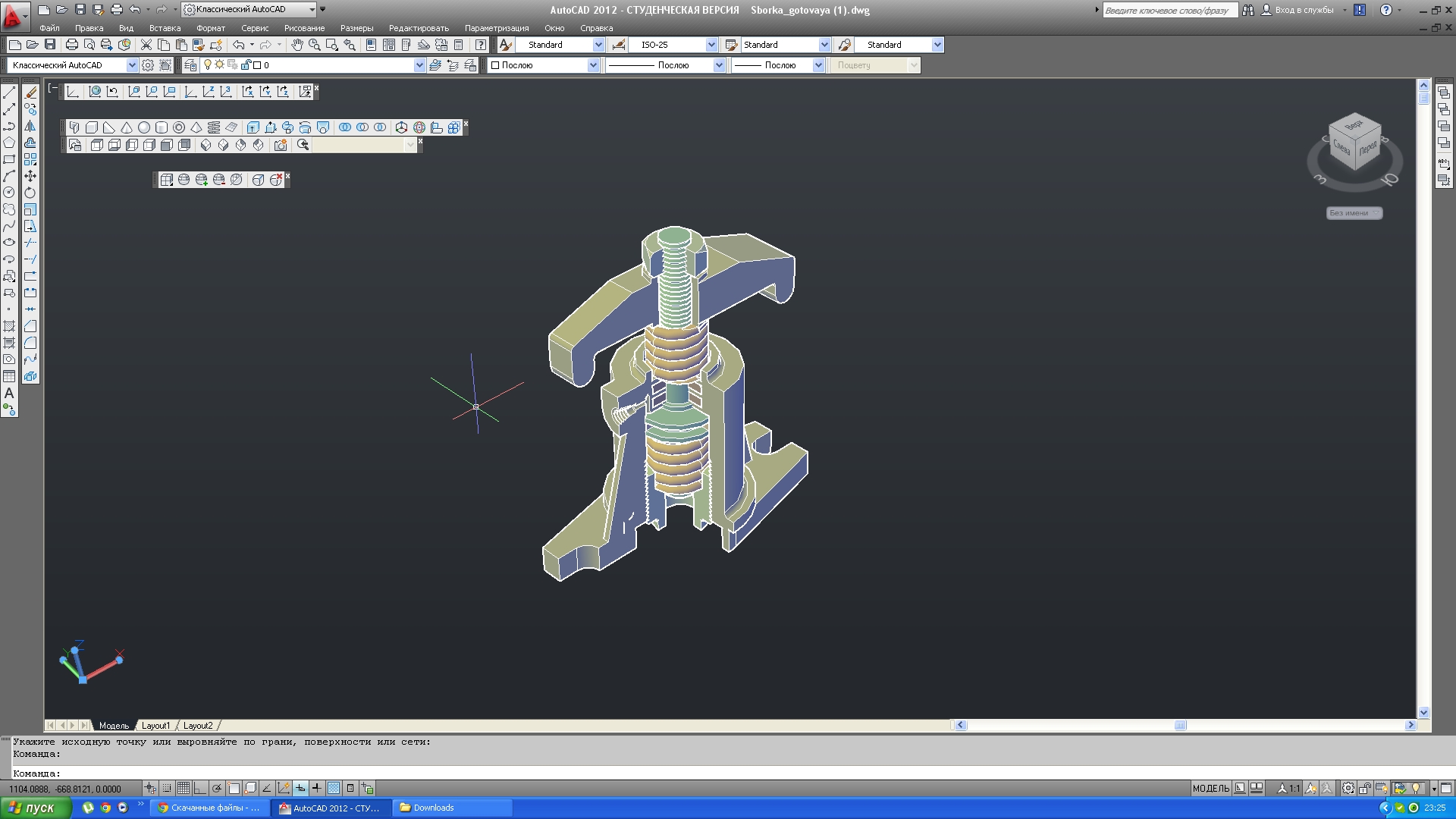Select the Cone solid tool
1456x819 pixels.
(x=127, y=127)
